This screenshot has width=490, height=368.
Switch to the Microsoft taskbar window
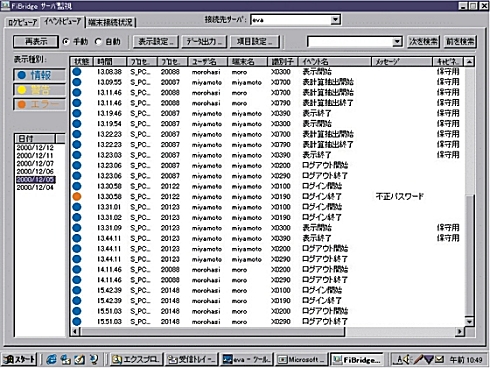pos(302,359)
